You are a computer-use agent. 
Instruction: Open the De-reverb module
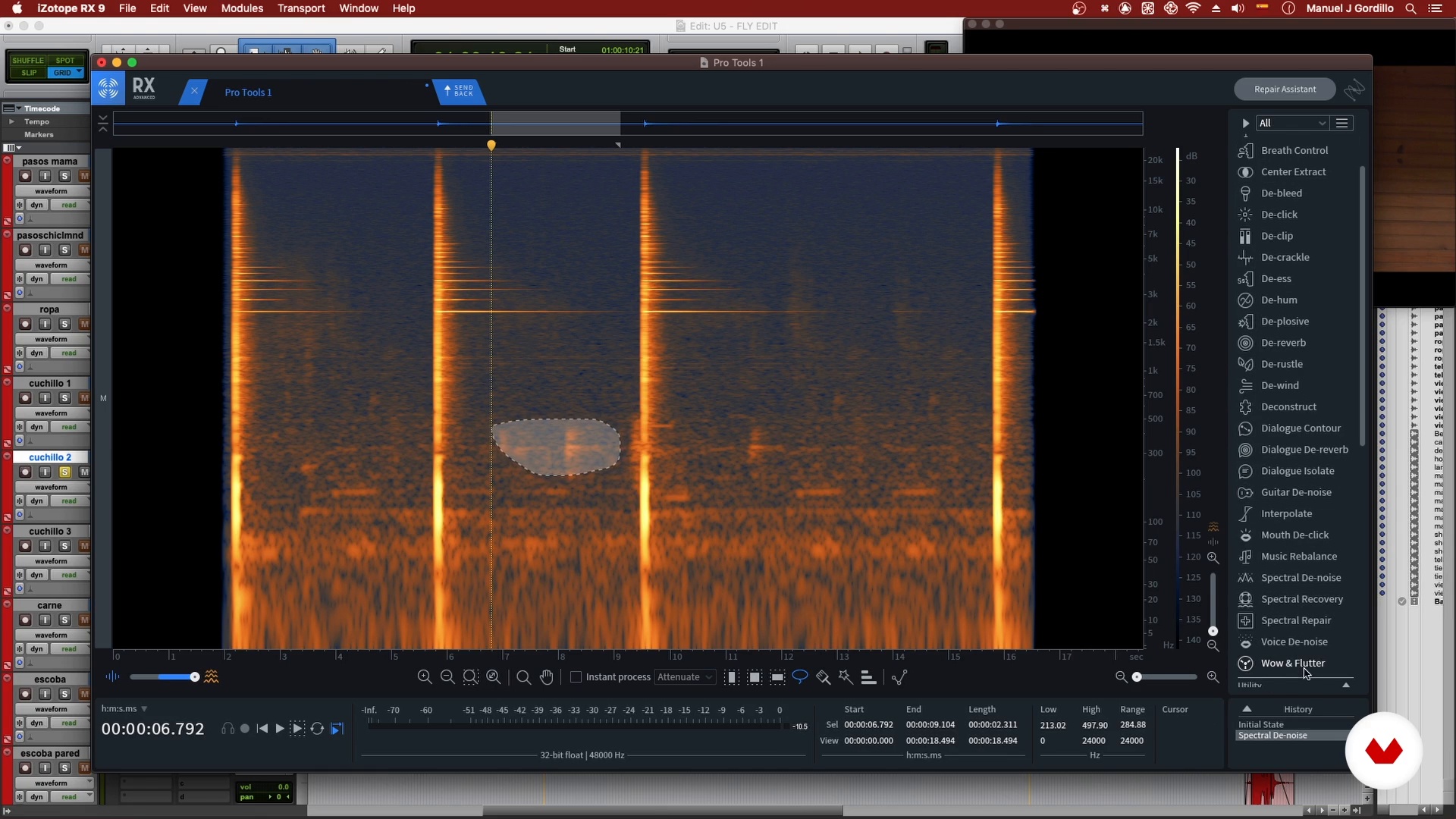pyautogui.click(x=1283, y=343)
